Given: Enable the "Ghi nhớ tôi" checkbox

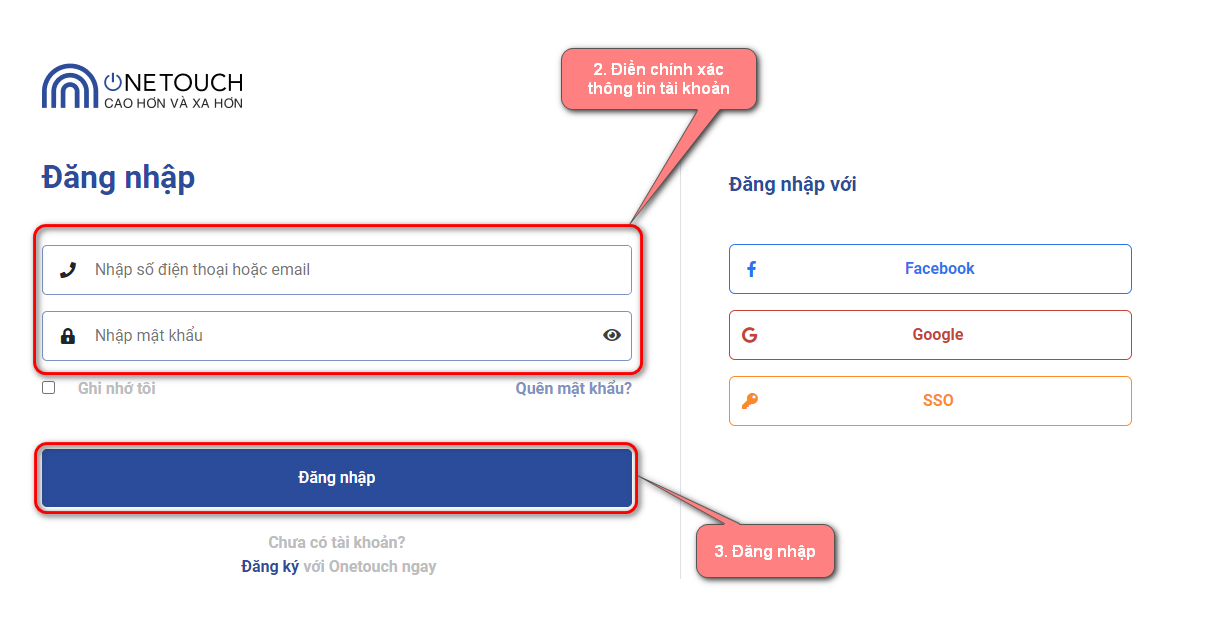Looking at the screenshot, I should [49, 388].
